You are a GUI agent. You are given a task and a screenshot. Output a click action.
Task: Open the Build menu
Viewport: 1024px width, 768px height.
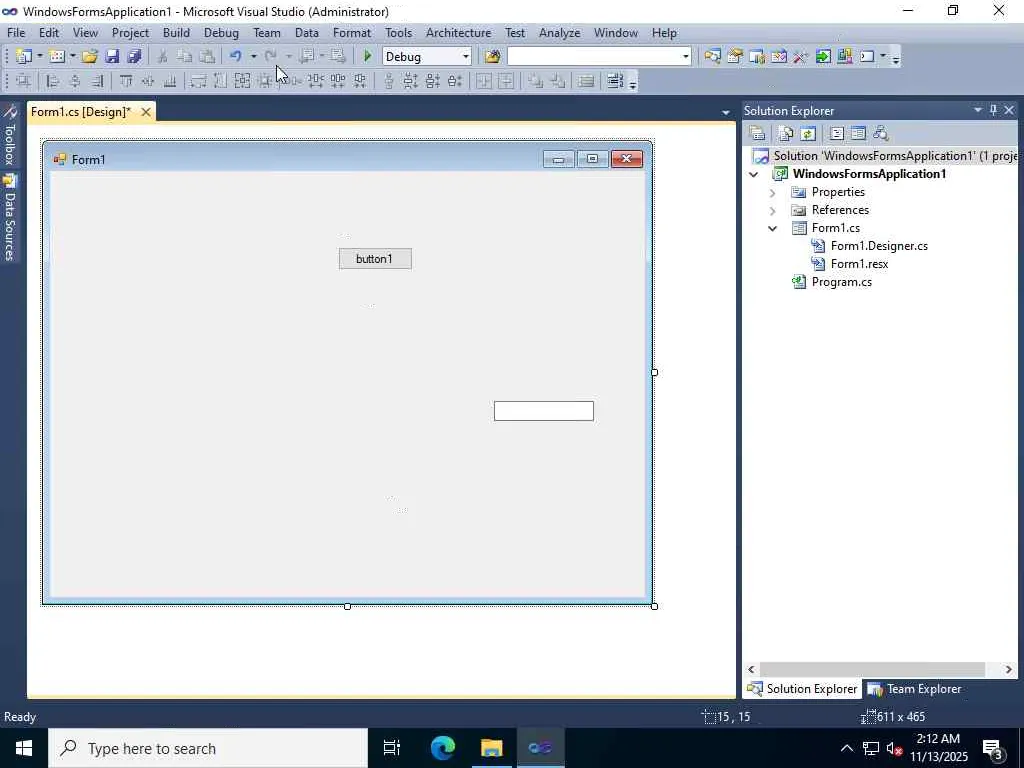point(176,33)
